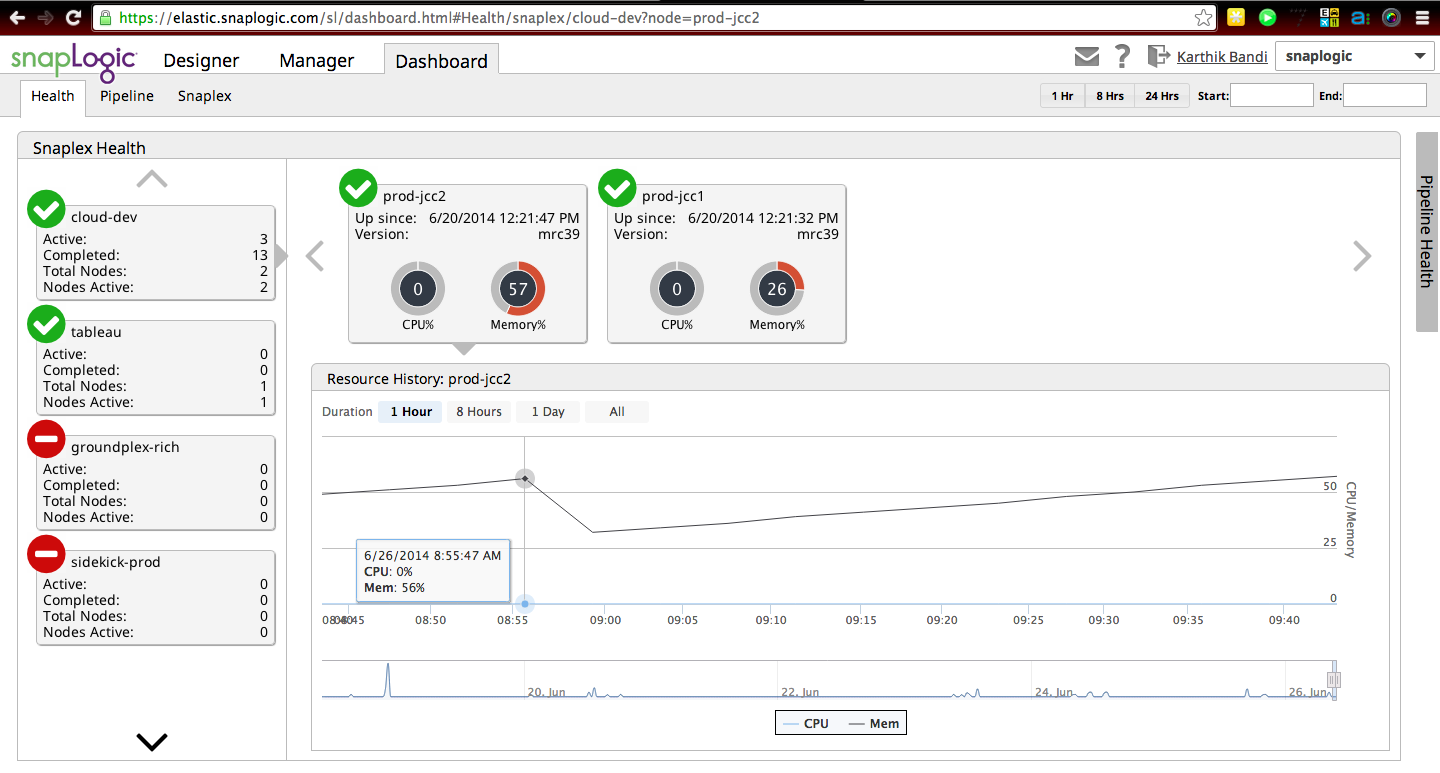Open the mail notifications icon

1086,56
